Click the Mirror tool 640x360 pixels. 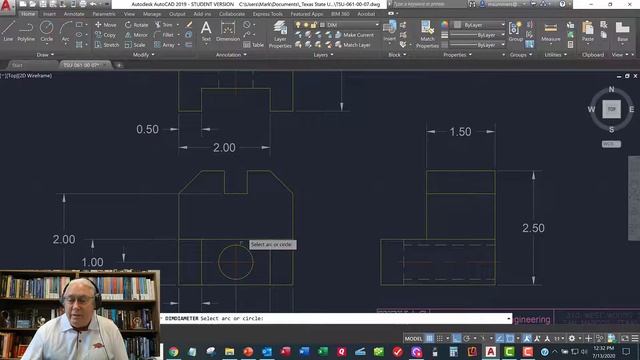point(136,35)
